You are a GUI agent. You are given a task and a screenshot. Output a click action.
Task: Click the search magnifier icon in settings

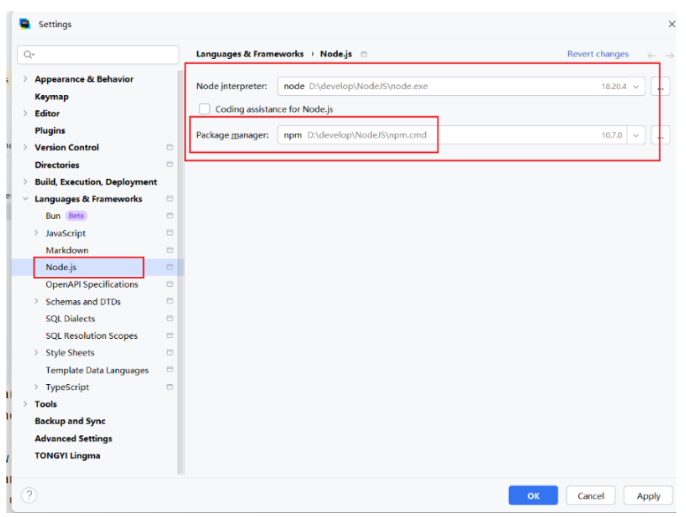click(x=27, y=54)
